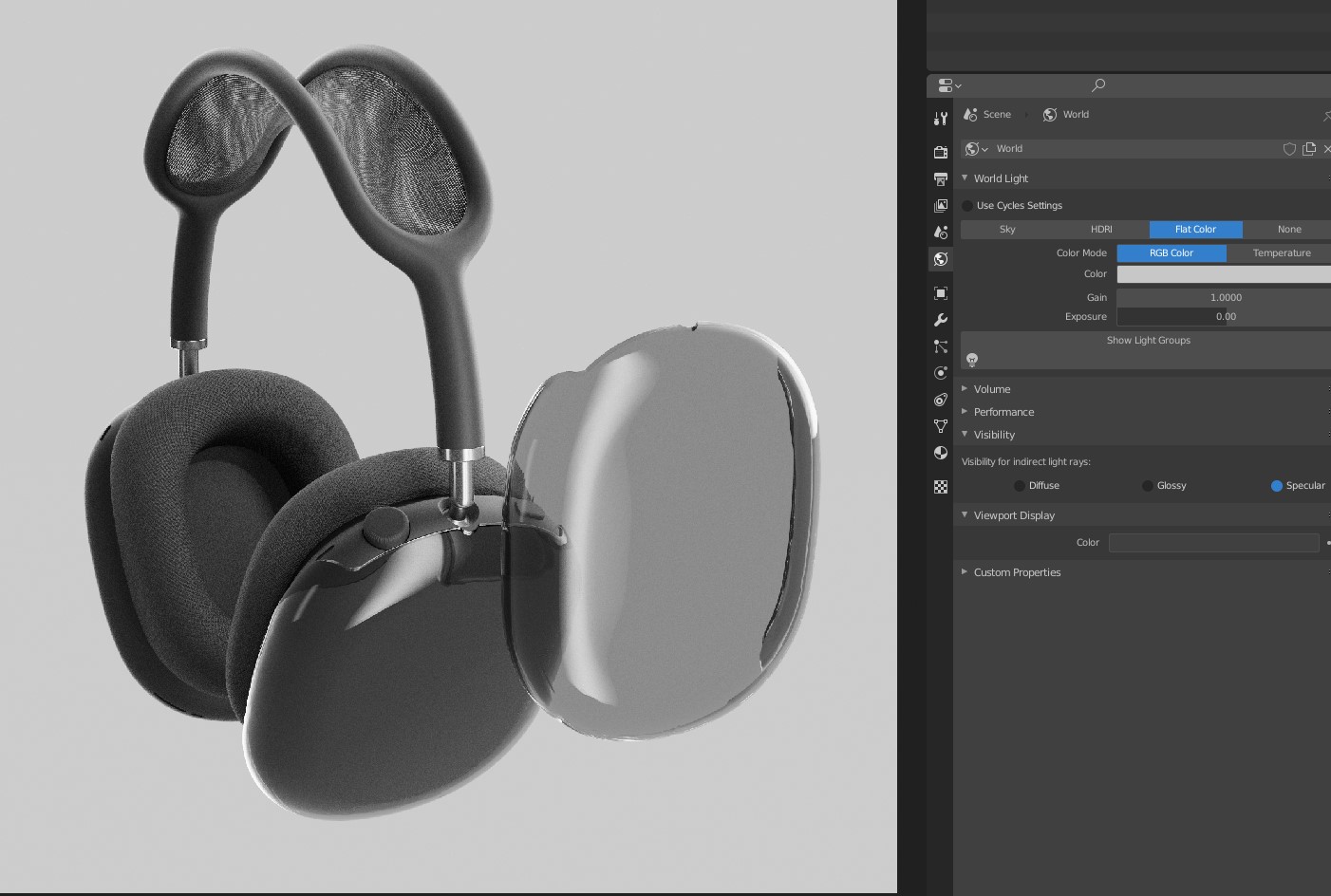Viewport: 1331px width, 896px height.
Task: Select the Temperature color mode
Action: click(1281, 253)
